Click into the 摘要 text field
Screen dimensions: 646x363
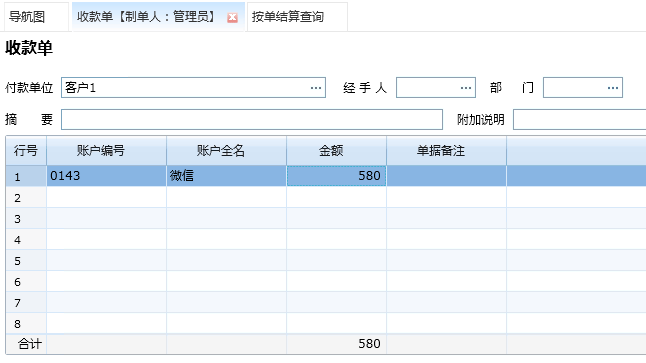252,119
